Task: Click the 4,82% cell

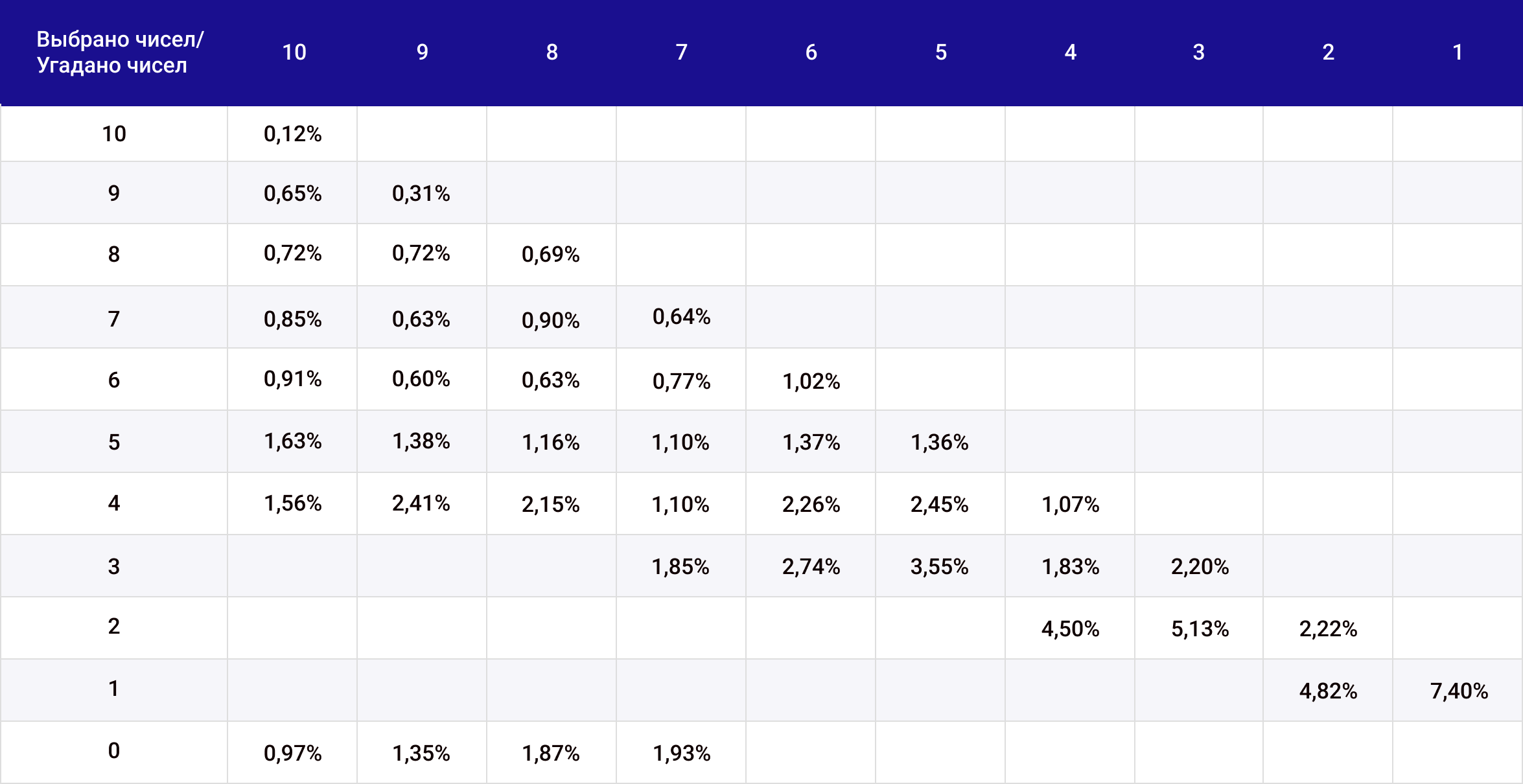Action: tap(1328, 691)
